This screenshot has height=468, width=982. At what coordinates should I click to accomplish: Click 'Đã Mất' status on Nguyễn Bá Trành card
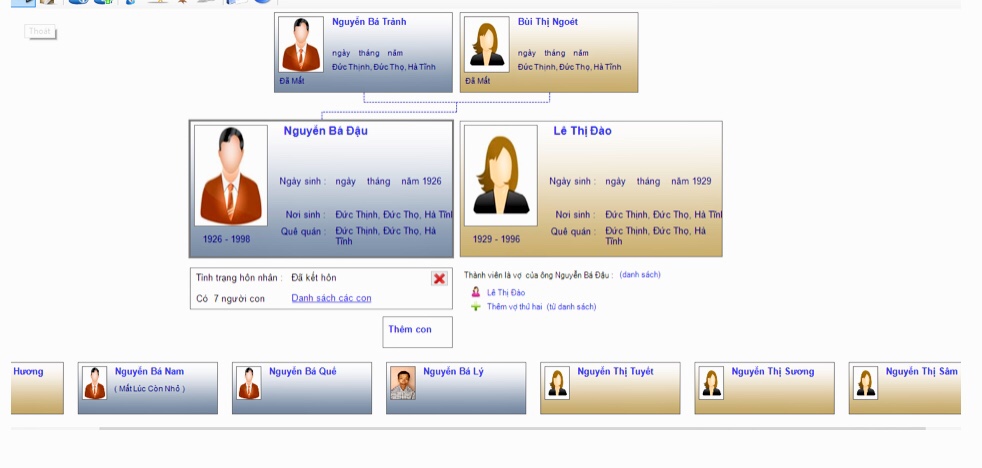tap(292, 81)
